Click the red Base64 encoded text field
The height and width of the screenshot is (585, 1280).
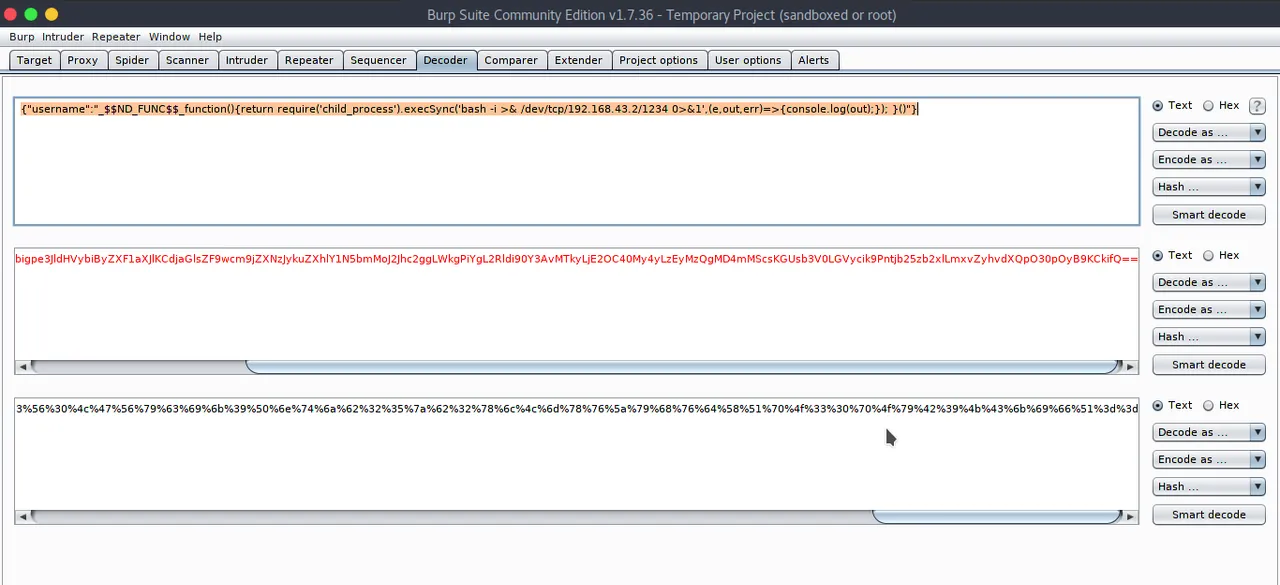(x=576, y=303)
